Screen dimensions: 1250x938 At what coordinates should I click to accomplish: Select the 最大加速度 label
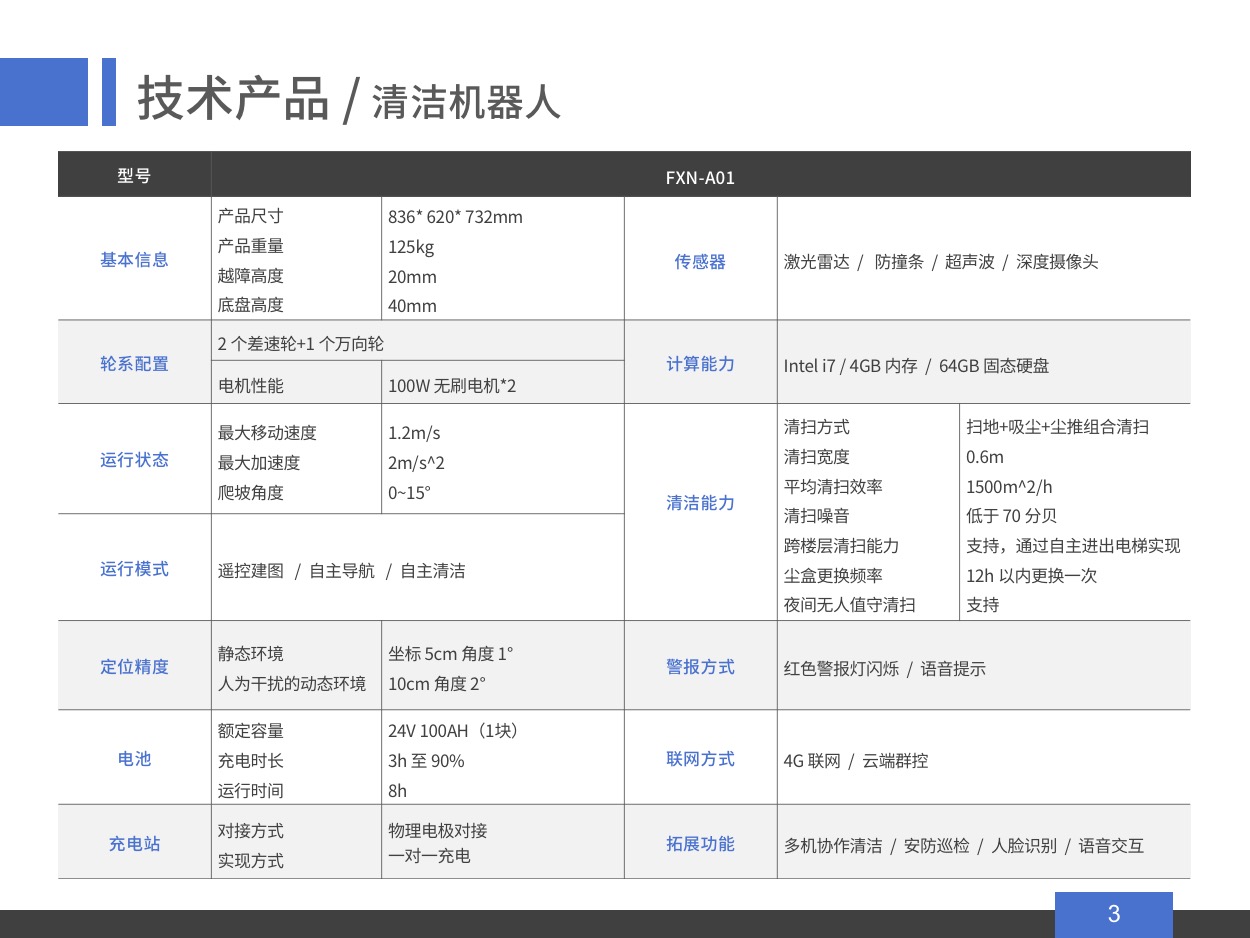(259, 463)
